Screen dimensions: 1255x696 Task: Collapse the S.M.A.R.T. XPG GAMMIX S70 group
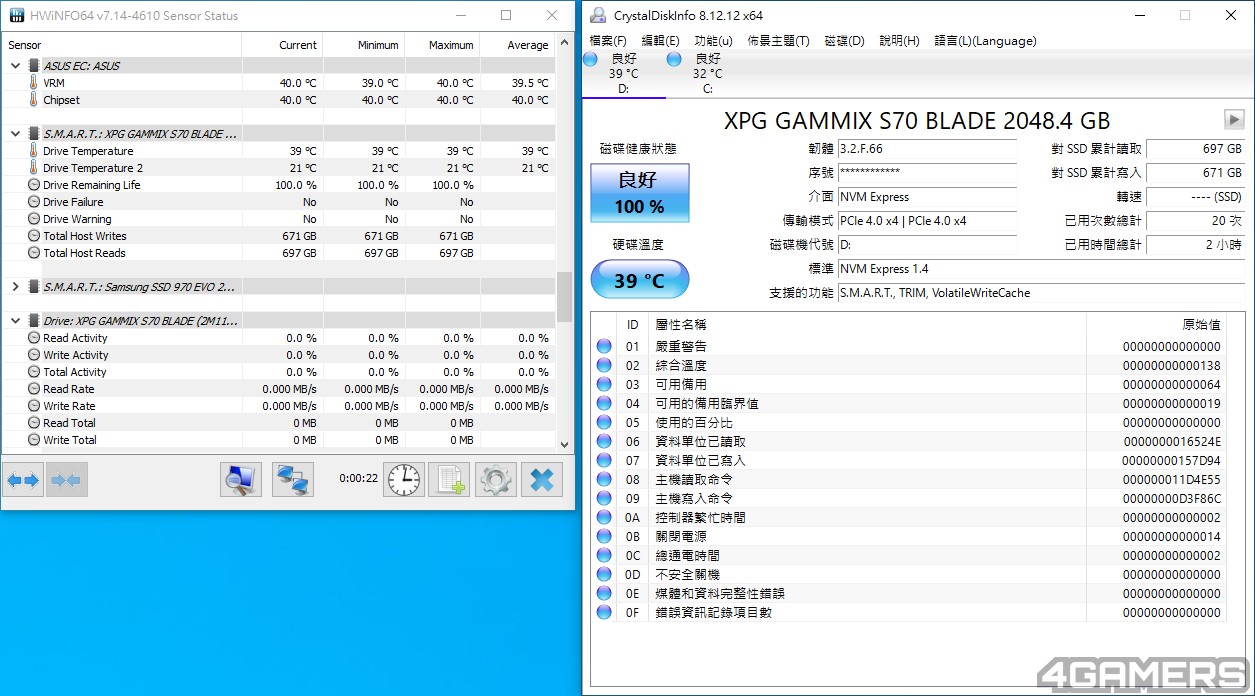coord(15,134)
